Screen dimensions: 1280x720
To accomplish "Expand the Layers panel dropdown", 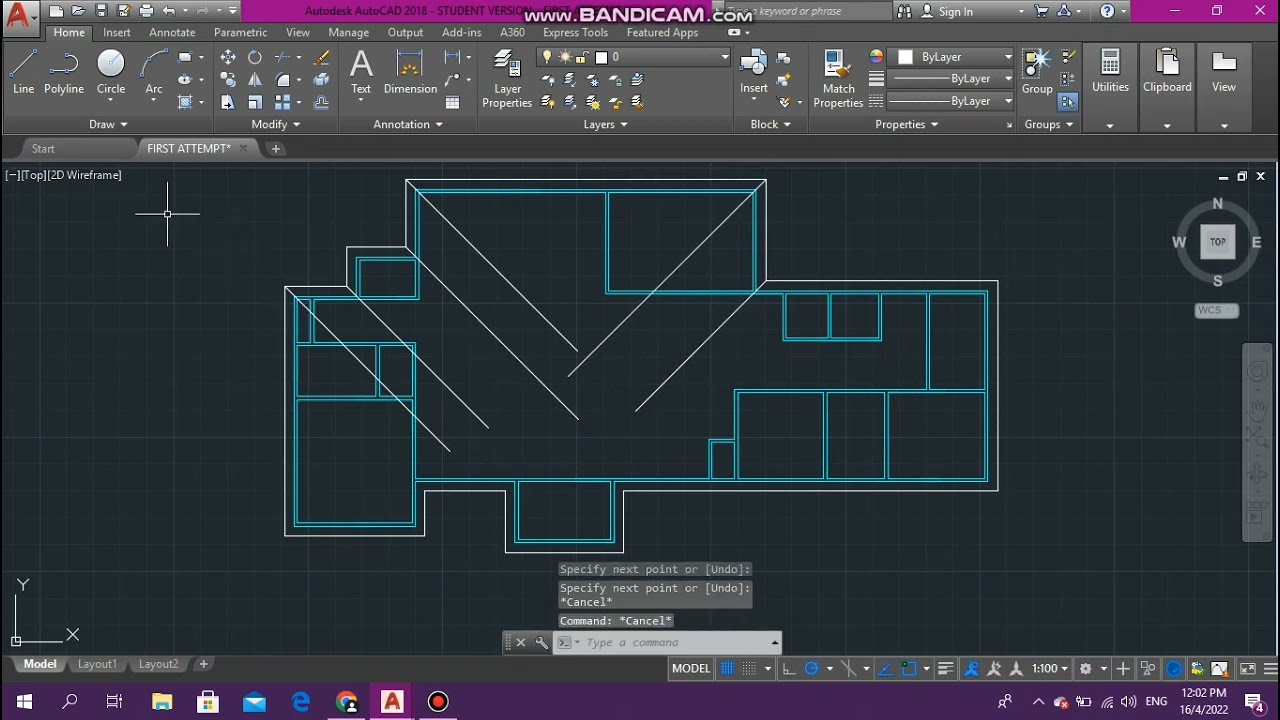I will pos(606,124).
